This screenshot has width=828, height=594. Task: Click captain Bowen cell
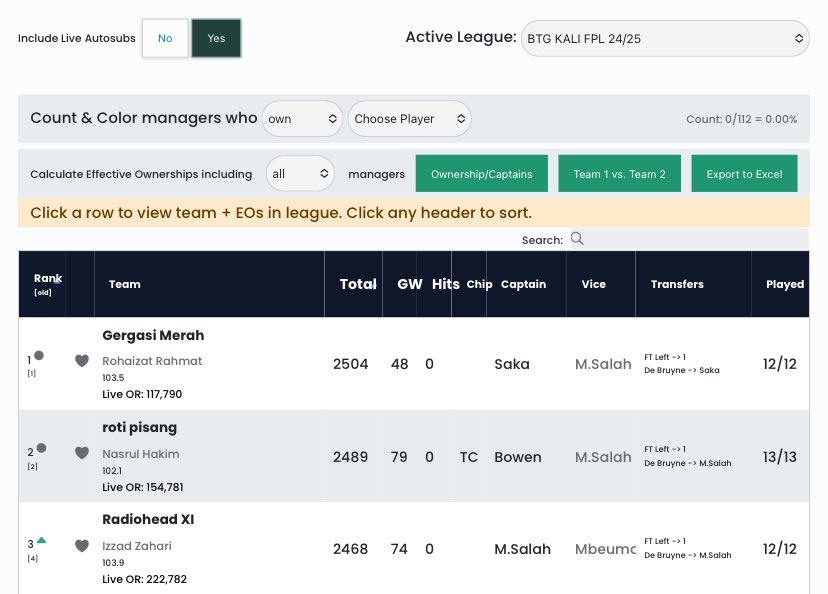point(518,457)
